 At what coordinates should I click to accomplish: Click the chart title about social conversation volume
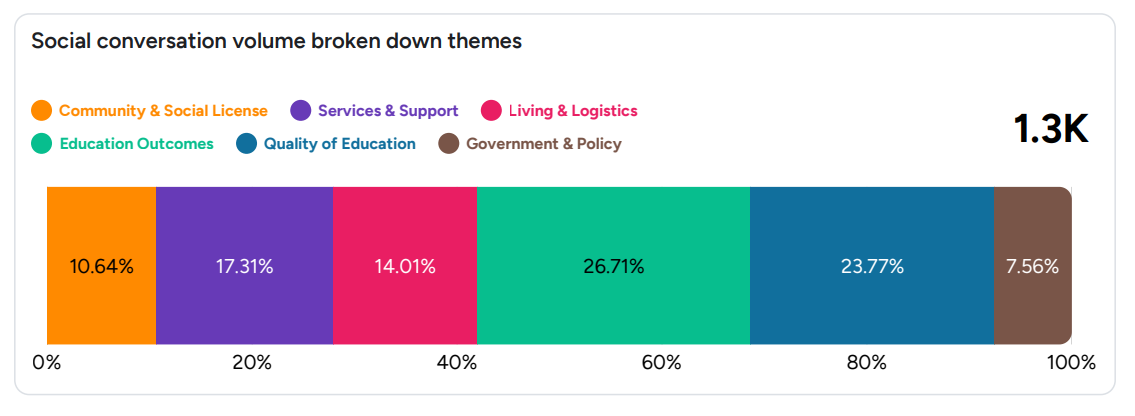pos(276,42)
